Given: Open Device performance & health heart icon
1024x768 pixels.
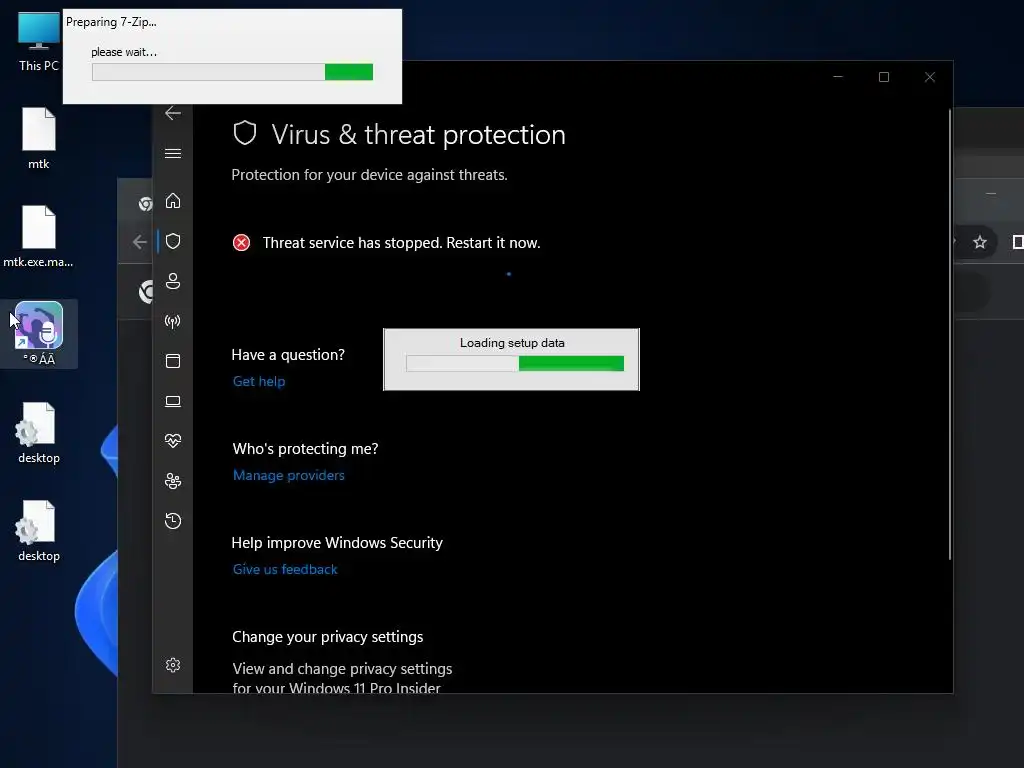Looking at the screenshot, I should pyautogui.click(x=172, y=441).
